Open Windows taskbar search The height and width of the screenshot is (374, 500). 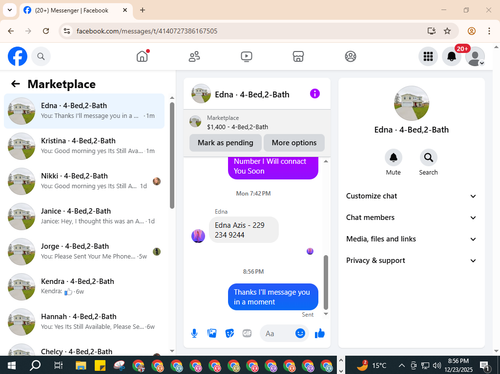35,366
